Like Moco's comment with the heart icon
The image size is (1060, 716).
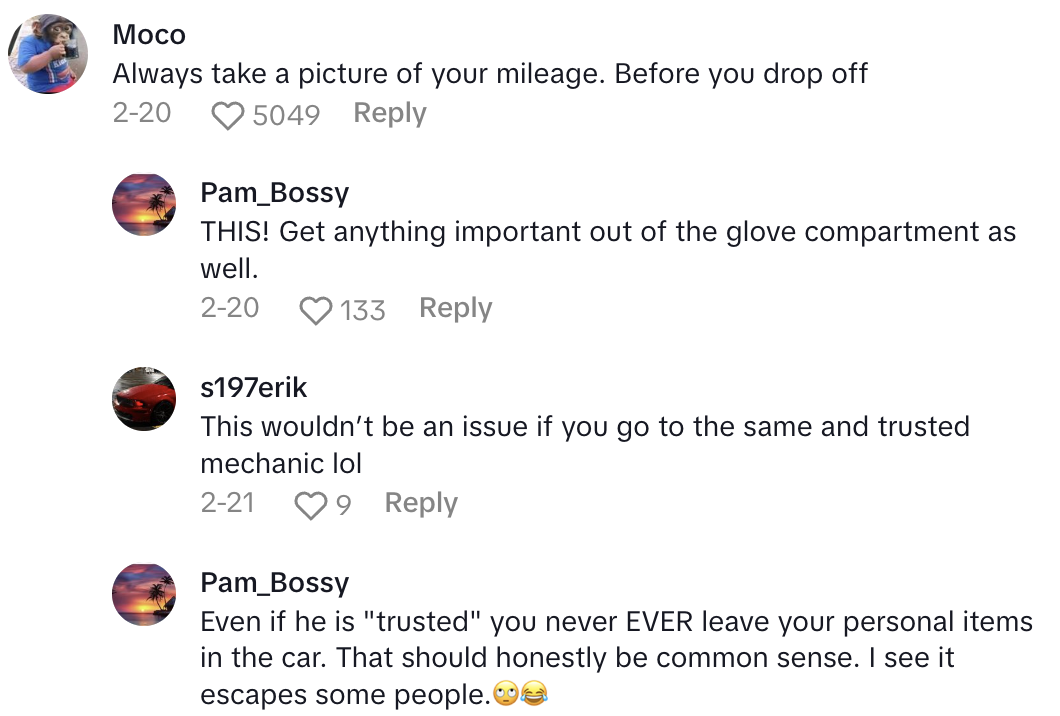click(x=228, y=115)
